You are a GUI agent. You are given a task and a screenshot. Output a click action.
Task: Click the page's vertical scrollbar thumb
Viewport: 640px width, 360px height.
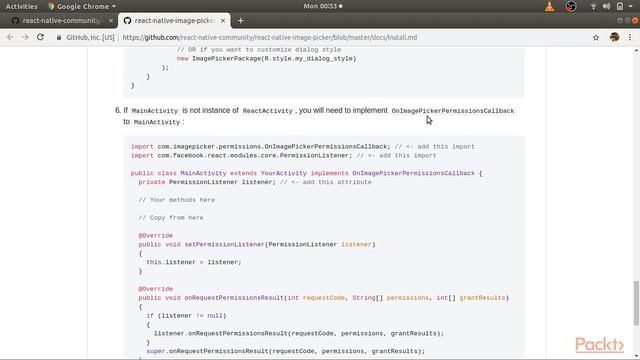(x=636, y=303)
